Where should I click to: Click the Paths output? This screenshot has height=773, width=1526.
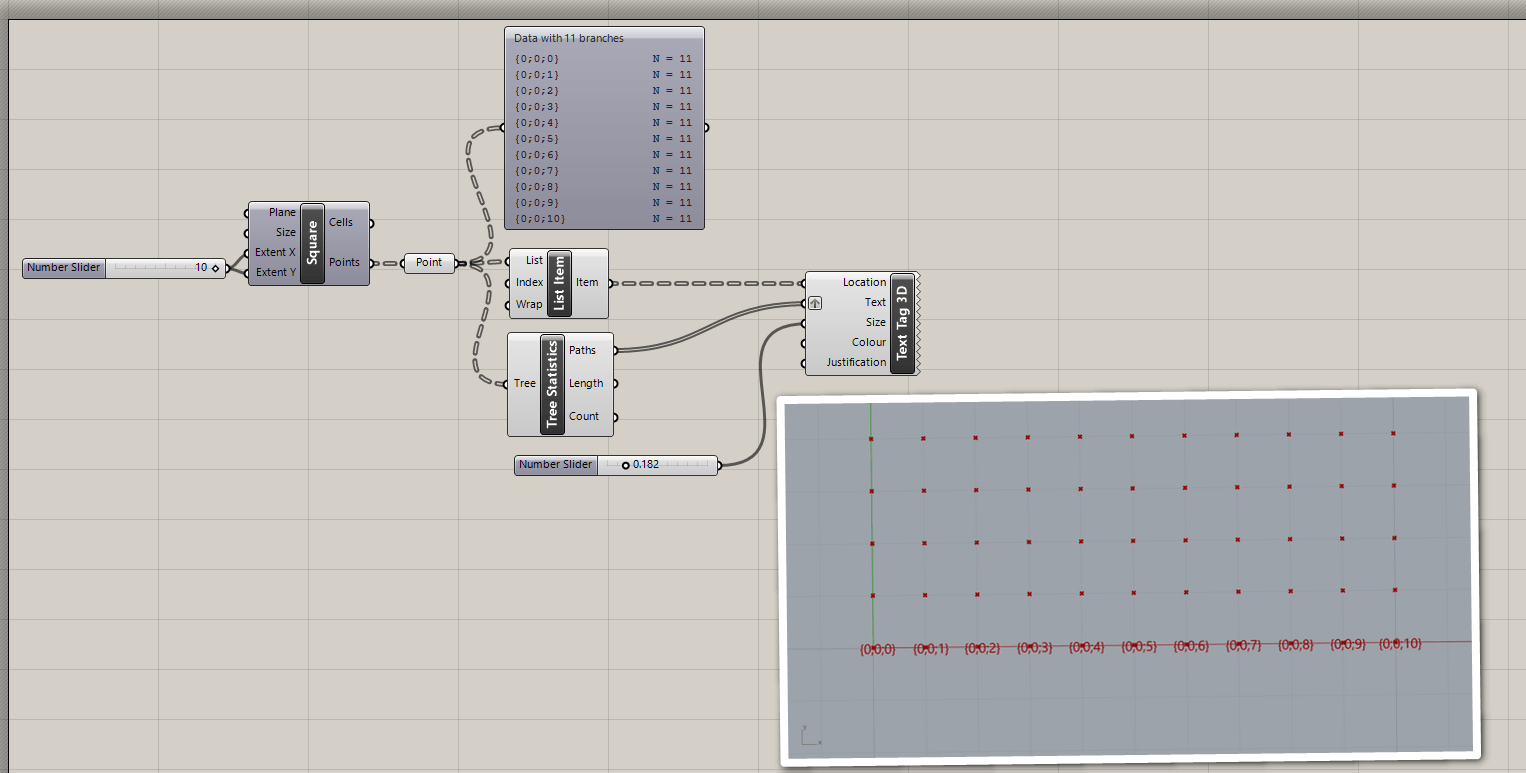(582, 351)
